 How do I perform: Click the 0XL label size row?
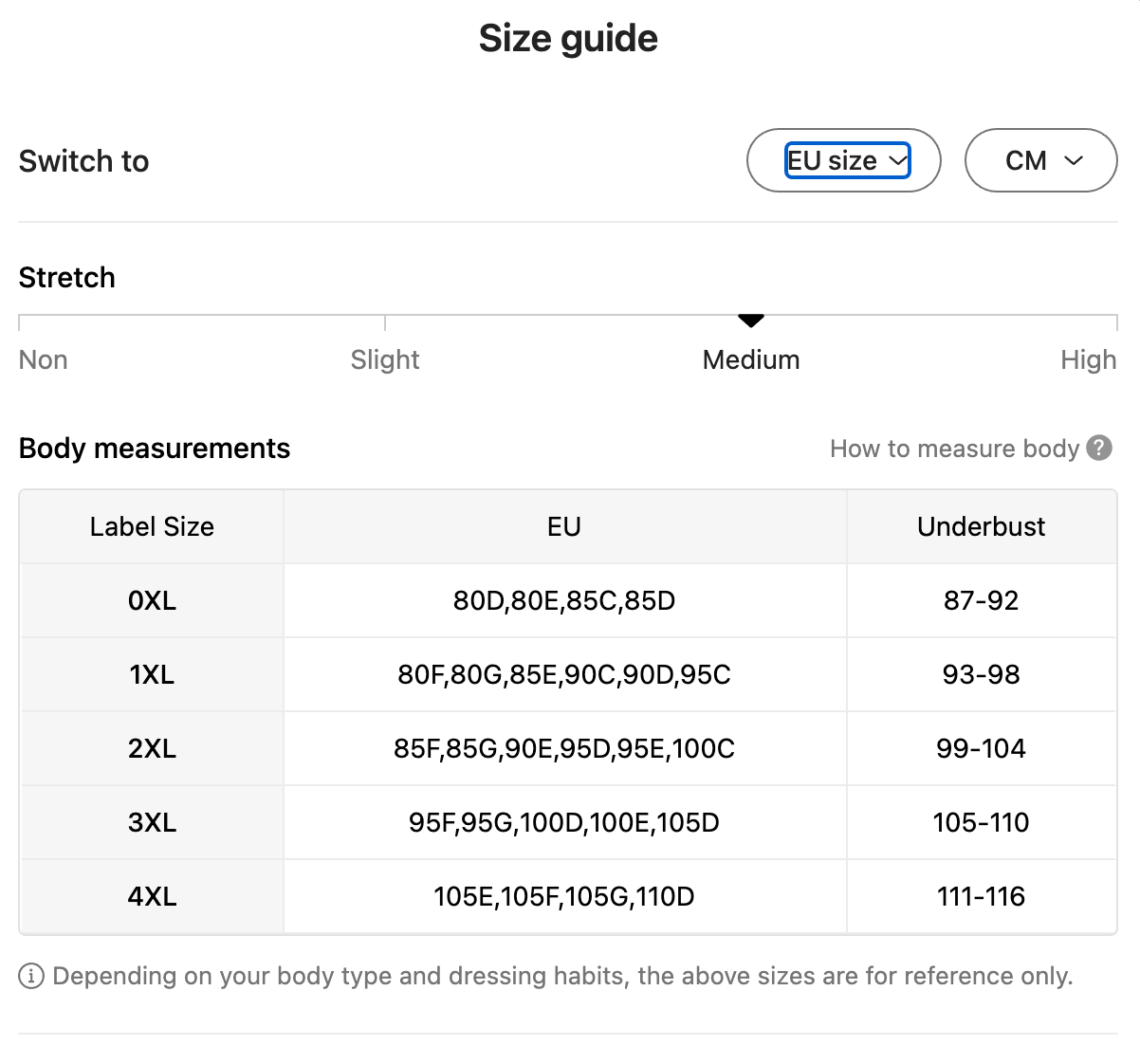click(152, 601)
